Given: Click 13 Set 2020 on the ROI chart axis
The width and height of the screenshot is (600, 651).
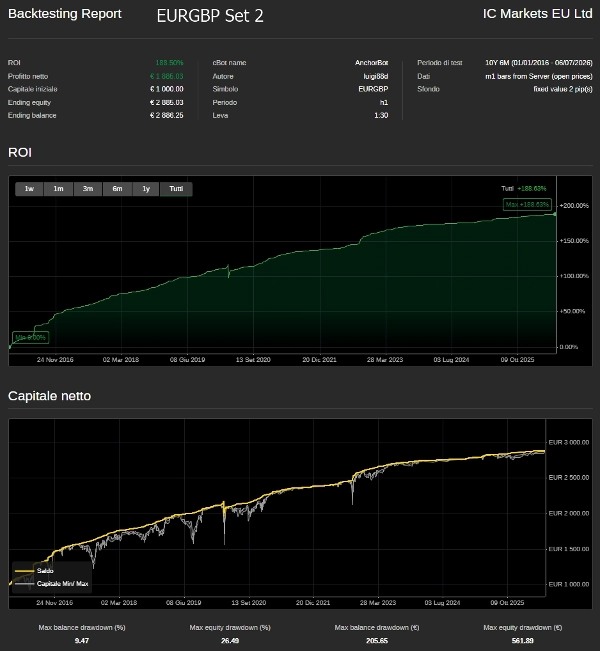Looking at the screenshot, I should pyautogui.click(x=253, y=360).
